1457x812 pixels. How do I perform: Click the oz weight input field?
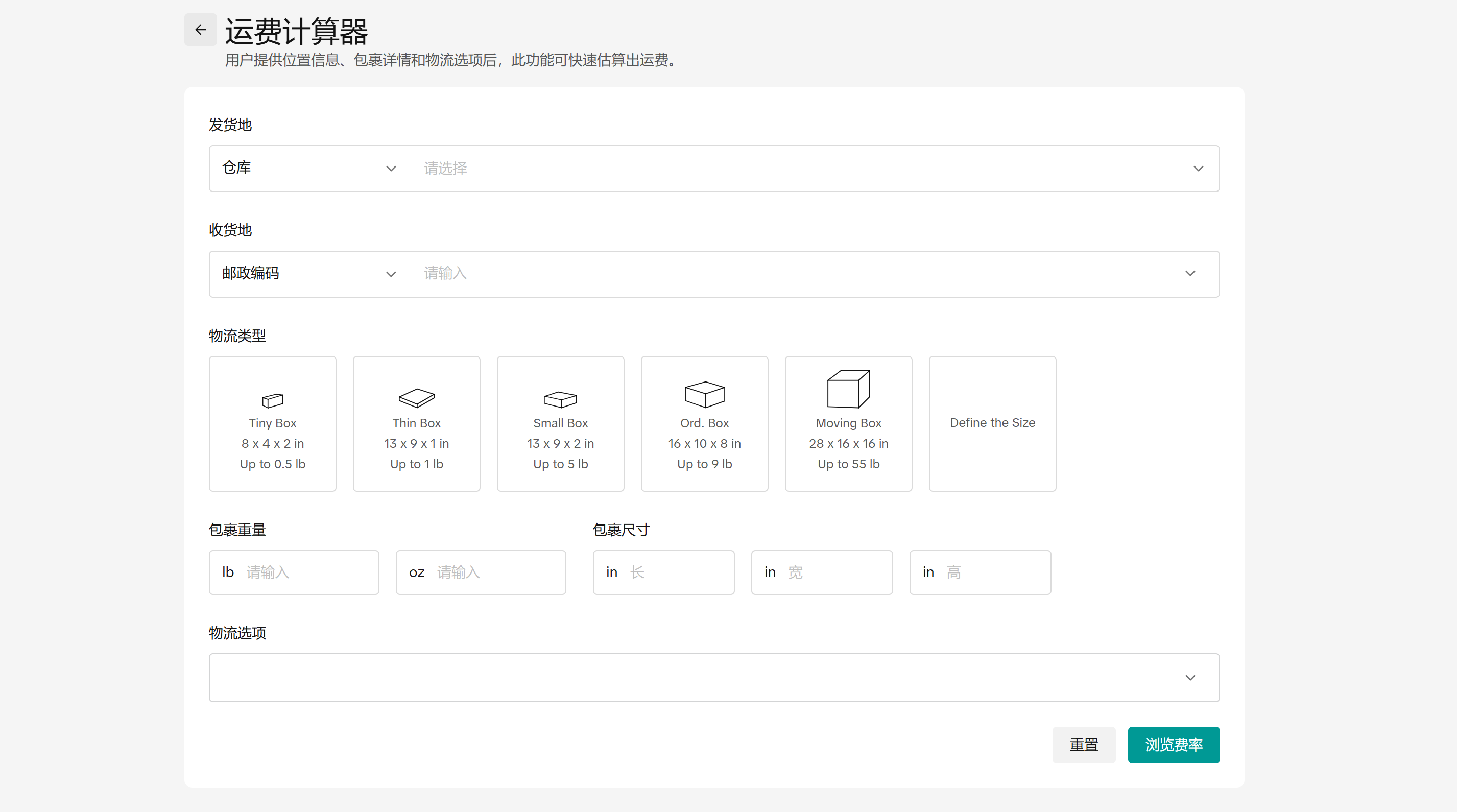481,572
